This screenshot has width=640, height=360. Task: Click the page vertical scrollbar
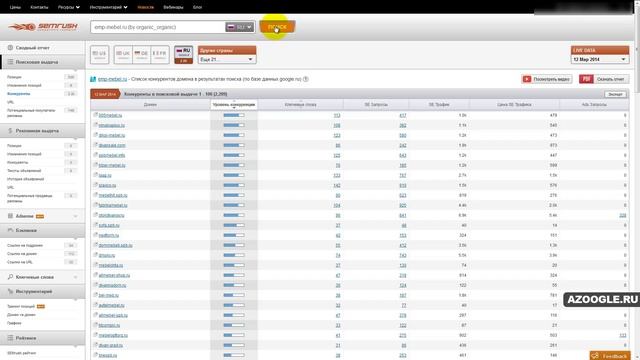pos(637,180)
